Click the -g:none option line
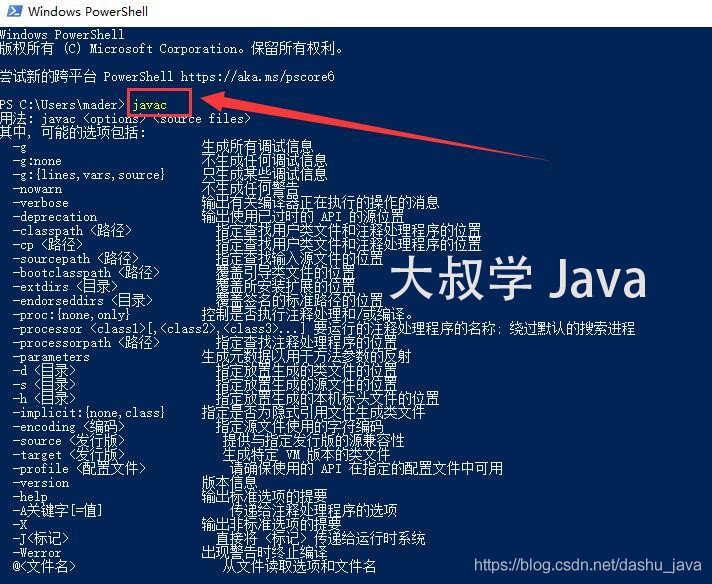Screen dimensions: 712x584 (37, 161)
